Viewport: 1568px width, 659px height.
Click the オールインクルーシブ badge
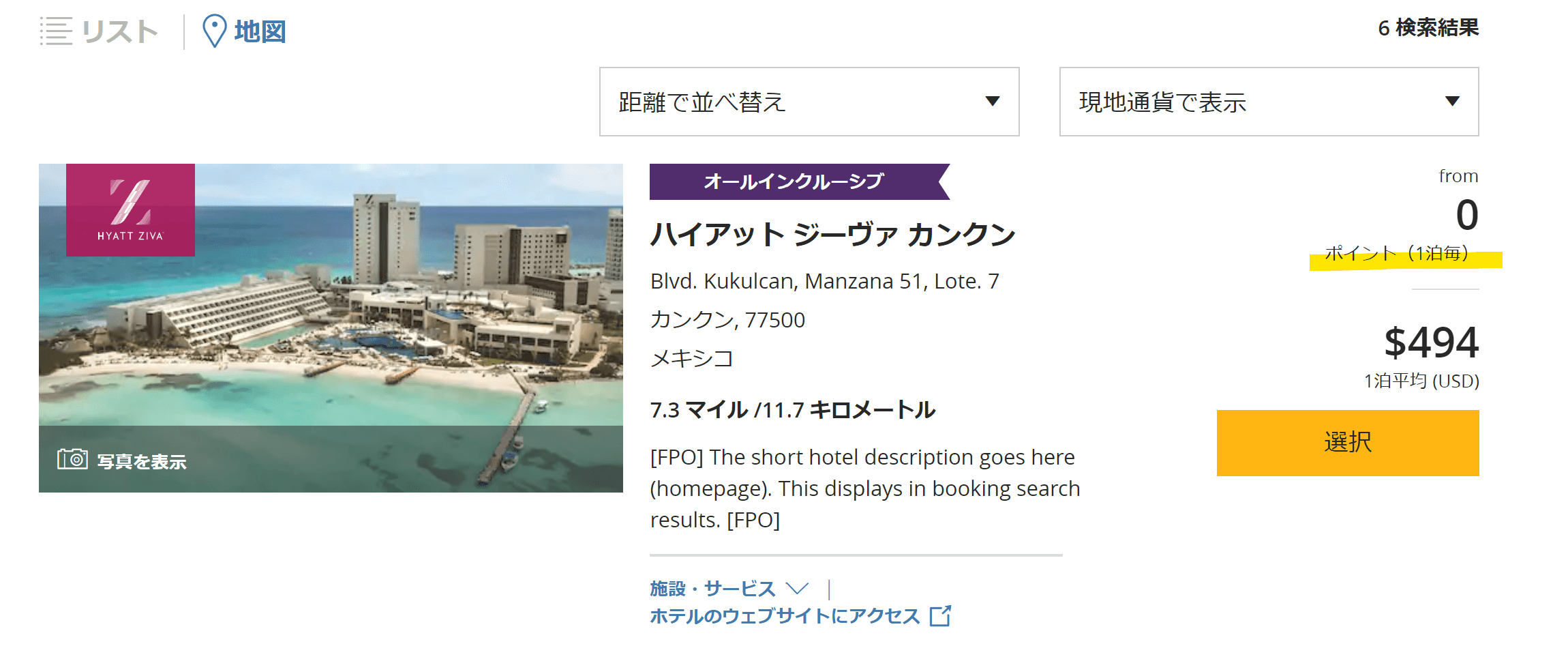[800, 181]
